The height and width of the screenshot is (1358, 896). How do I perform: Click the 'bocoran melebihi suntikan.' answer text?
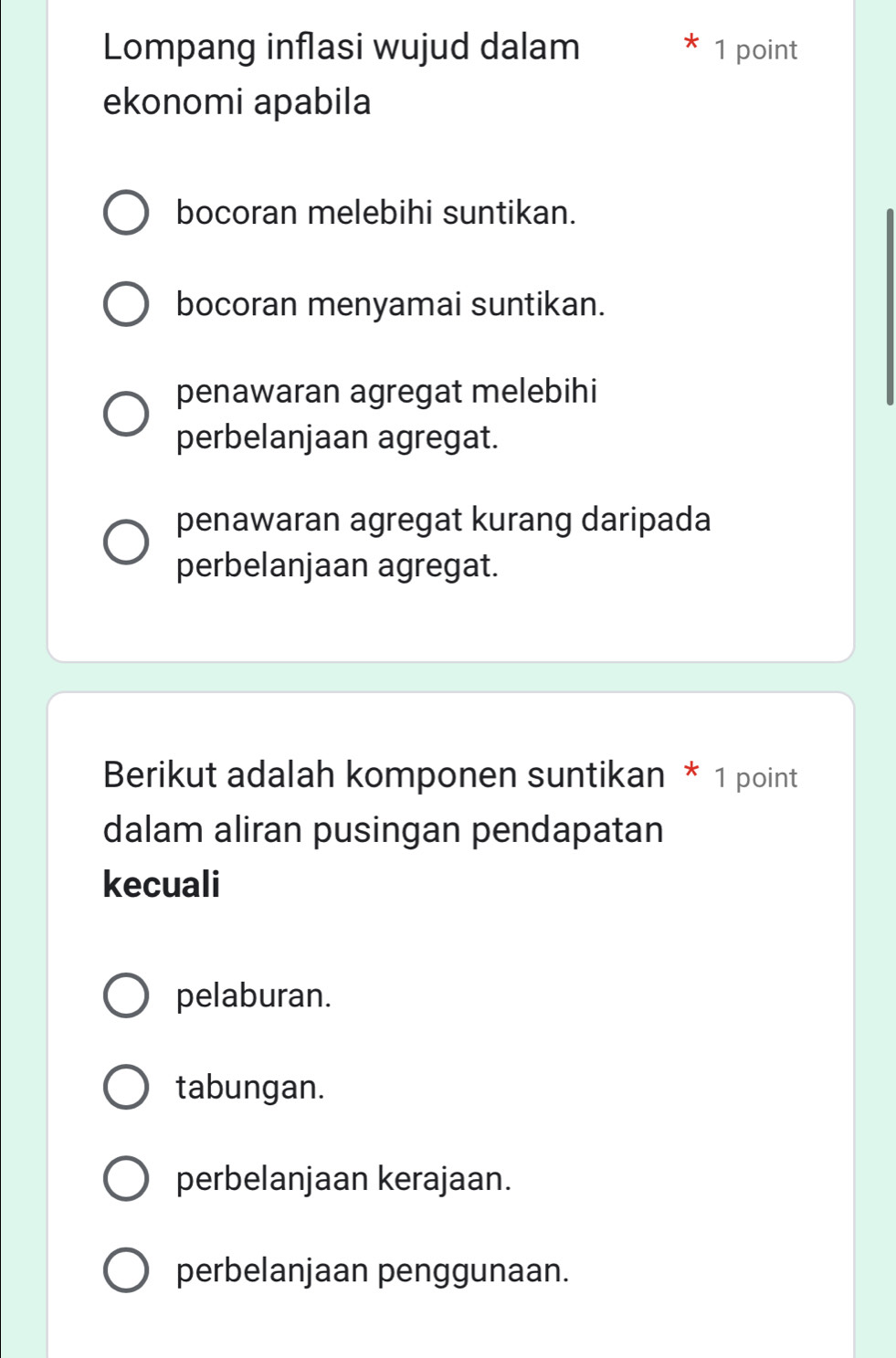376,214
